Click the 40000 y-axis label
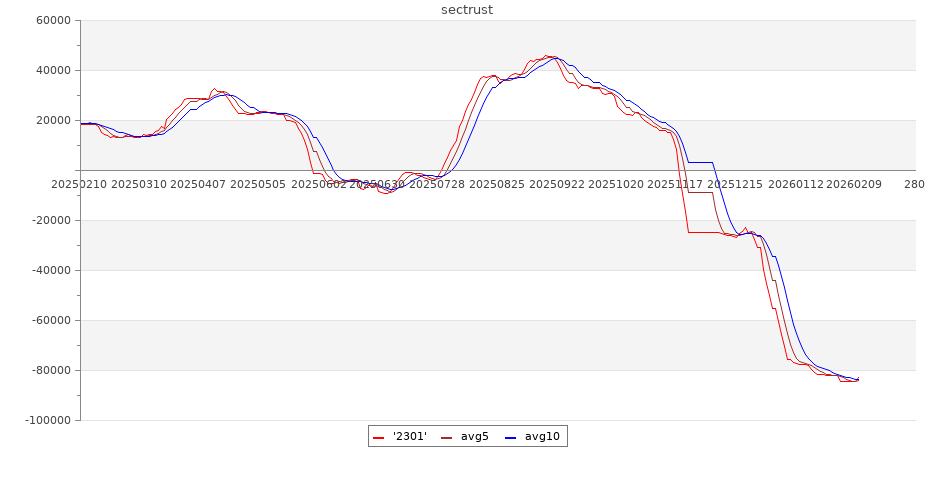935x500 pixels. coord(52,71)
